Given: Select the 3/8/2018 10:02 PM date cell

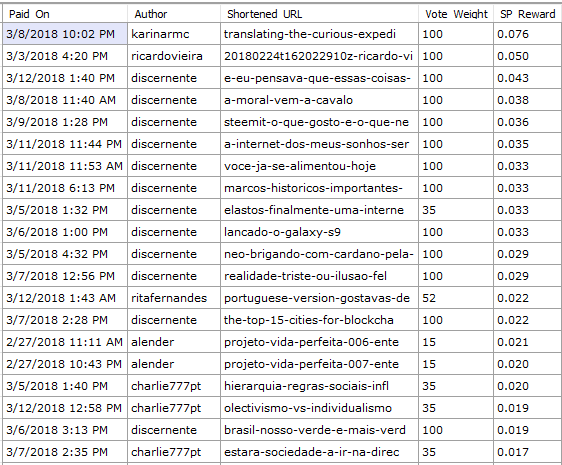Looking at the screenshot, I should [x=65, y=34].
